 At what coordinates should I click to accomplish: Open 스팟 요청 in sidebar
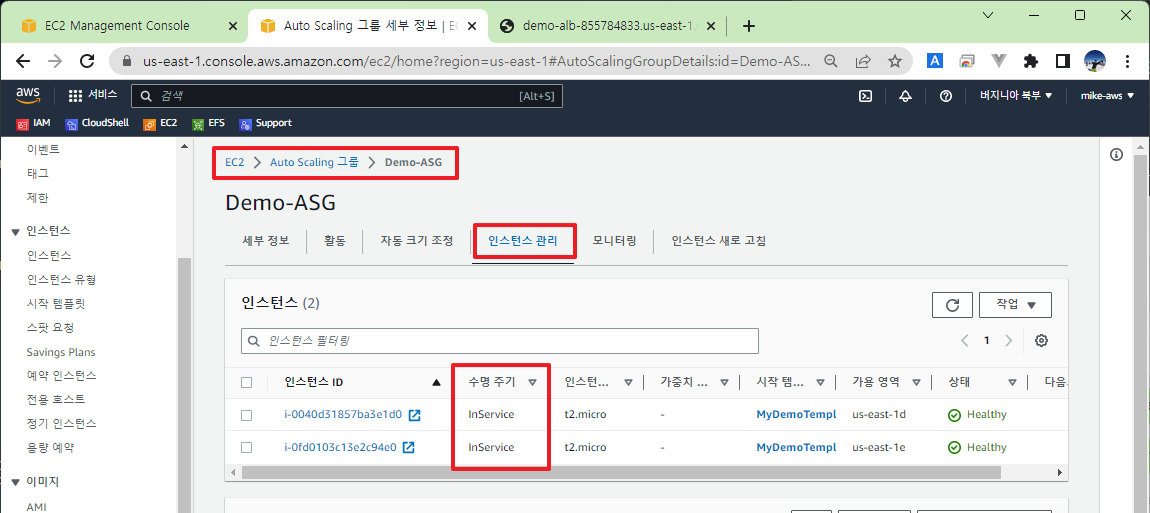click(50, 327)
